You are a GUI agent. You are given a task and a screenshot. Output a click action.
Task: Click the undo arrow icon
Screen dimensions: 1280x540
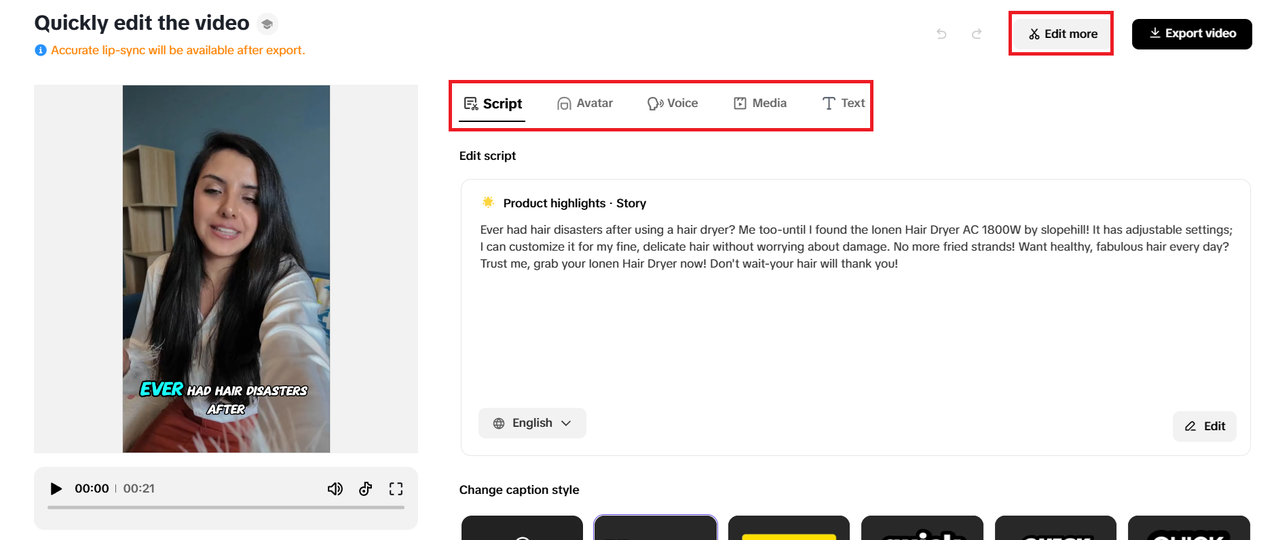pos(941,34)
